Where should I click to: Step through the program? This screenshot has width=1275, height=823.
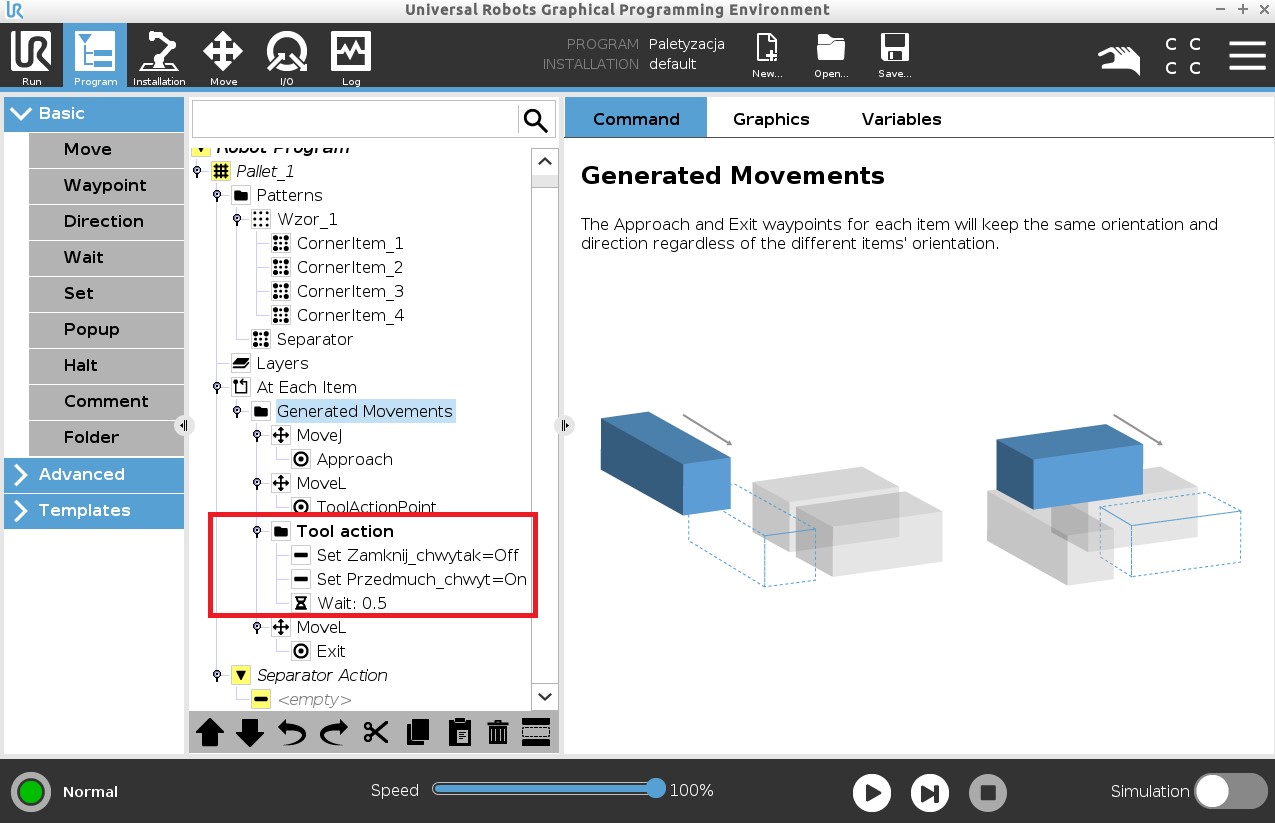930,793
